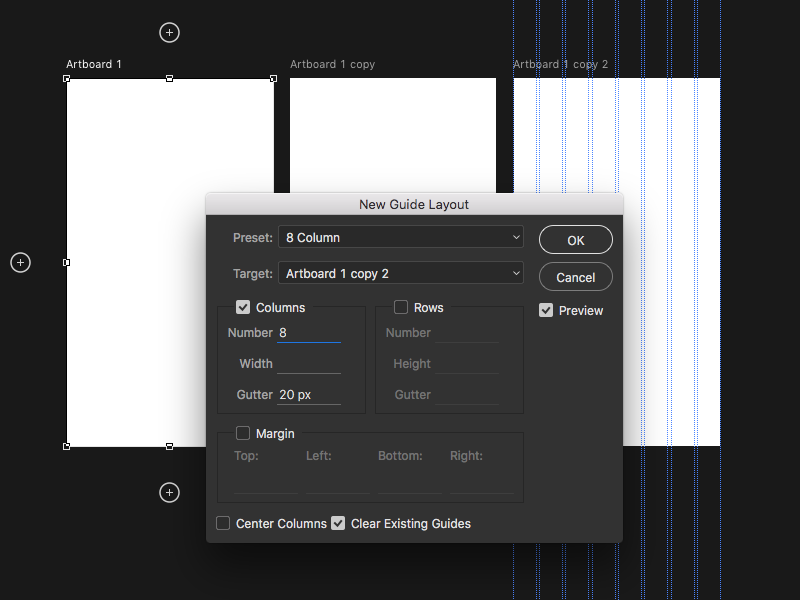
Task: Disable the Preview checkbox
Action: [x=546, y=310]
